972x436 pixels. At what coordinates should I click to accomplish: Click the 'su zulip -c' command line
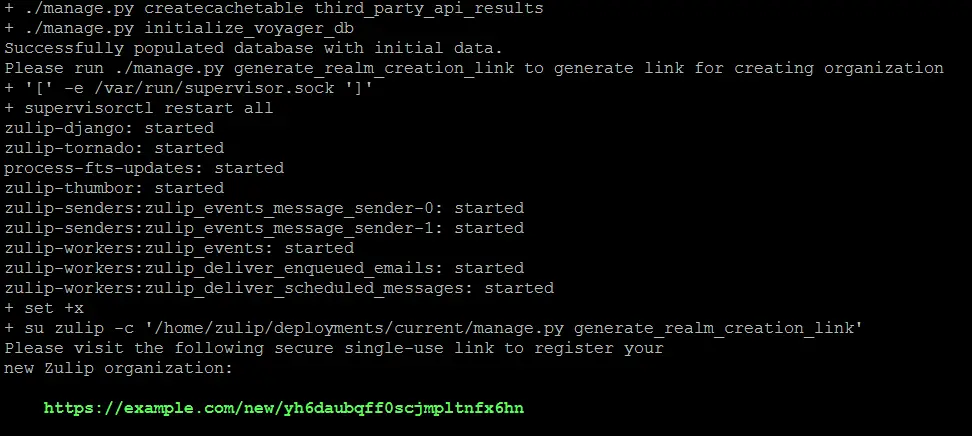click(x=434, y=328)
